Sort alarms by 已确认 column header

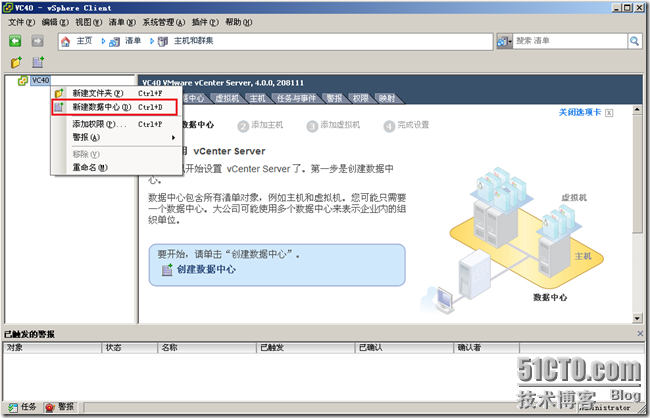tap(404, 348)
